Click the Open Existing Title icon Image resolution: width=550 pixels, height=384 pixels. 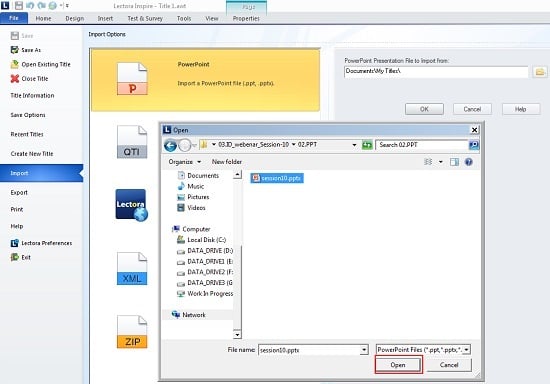pyautogui.click(x=14, y=64)
